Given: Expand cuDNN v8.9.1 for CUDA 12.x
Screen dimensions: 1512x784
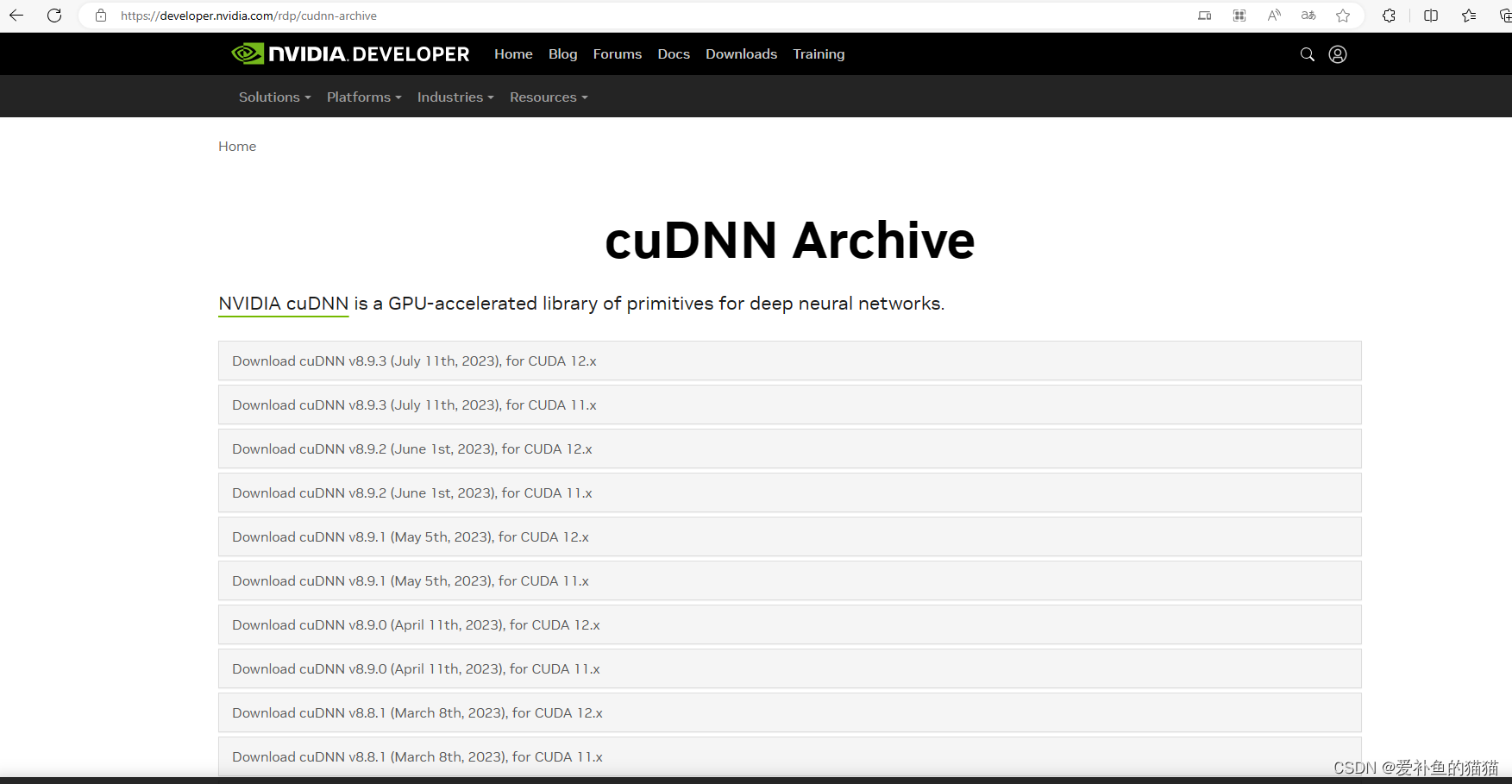Looking at the screenshot, I should point(789,536).
